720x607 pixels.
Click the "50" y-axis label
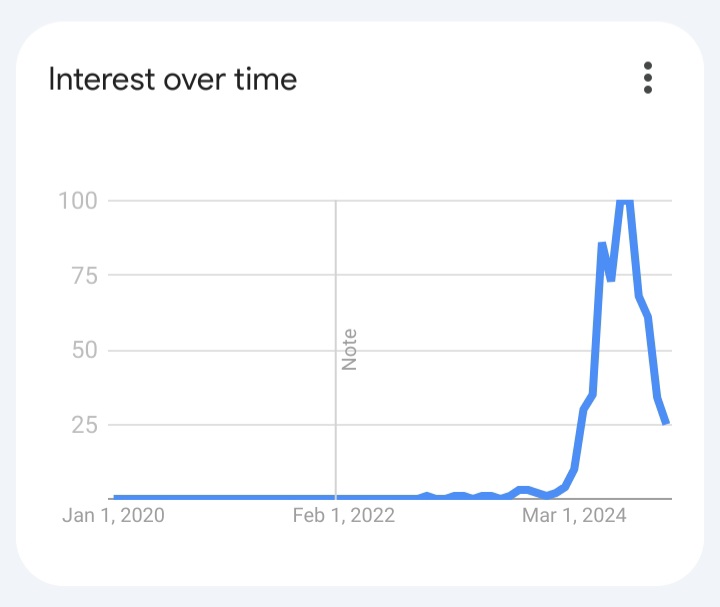point(85,350)
